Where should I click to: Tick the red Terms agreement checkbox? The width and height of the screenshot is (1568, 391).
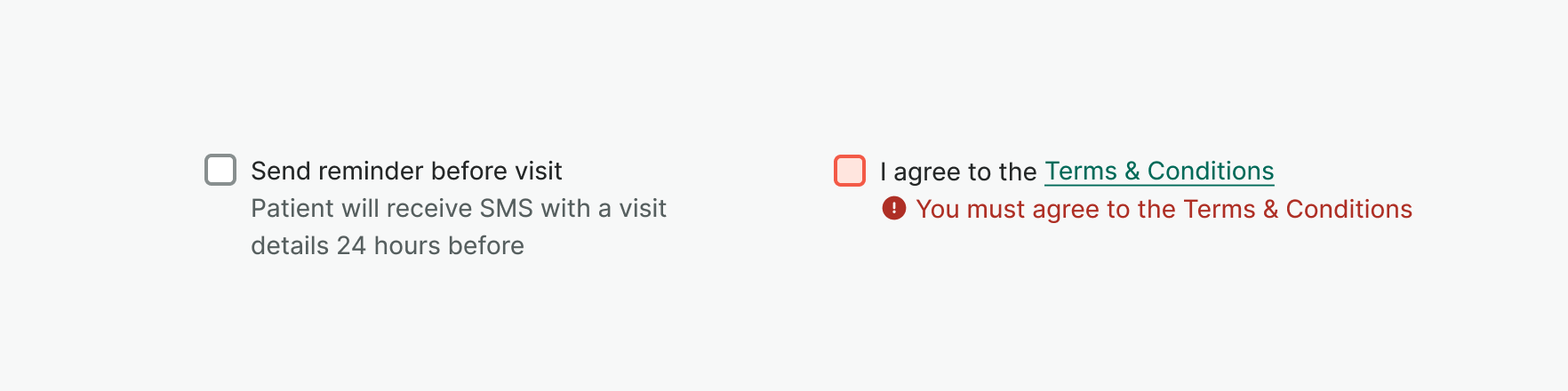tap(850, 171)
